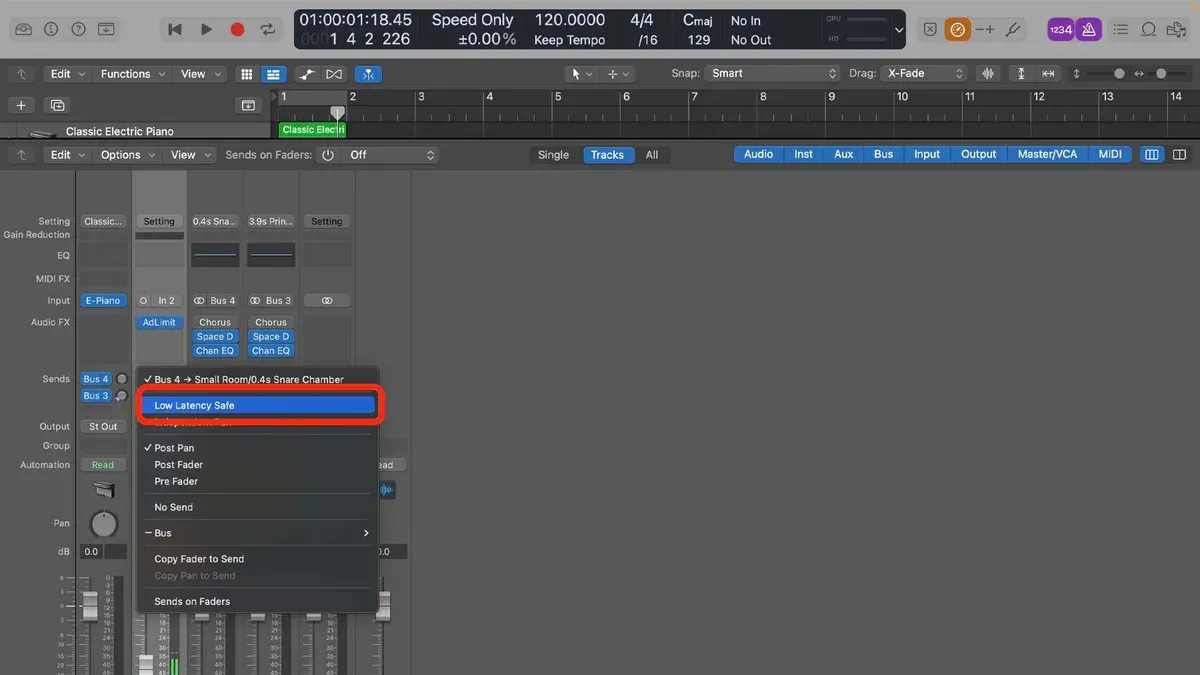1200x675 pixels.
Task: Click the duplicate track icon
Action: [57, 105]
